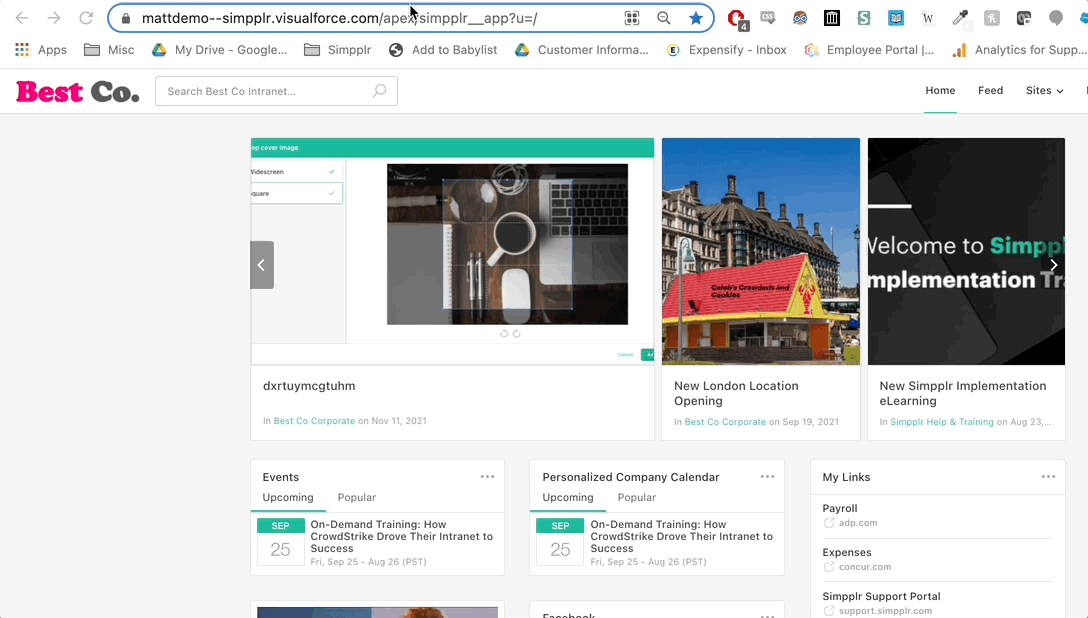Open the Expenses link
The width and height of the screenshot is (1088, 618).
(847, 553)
